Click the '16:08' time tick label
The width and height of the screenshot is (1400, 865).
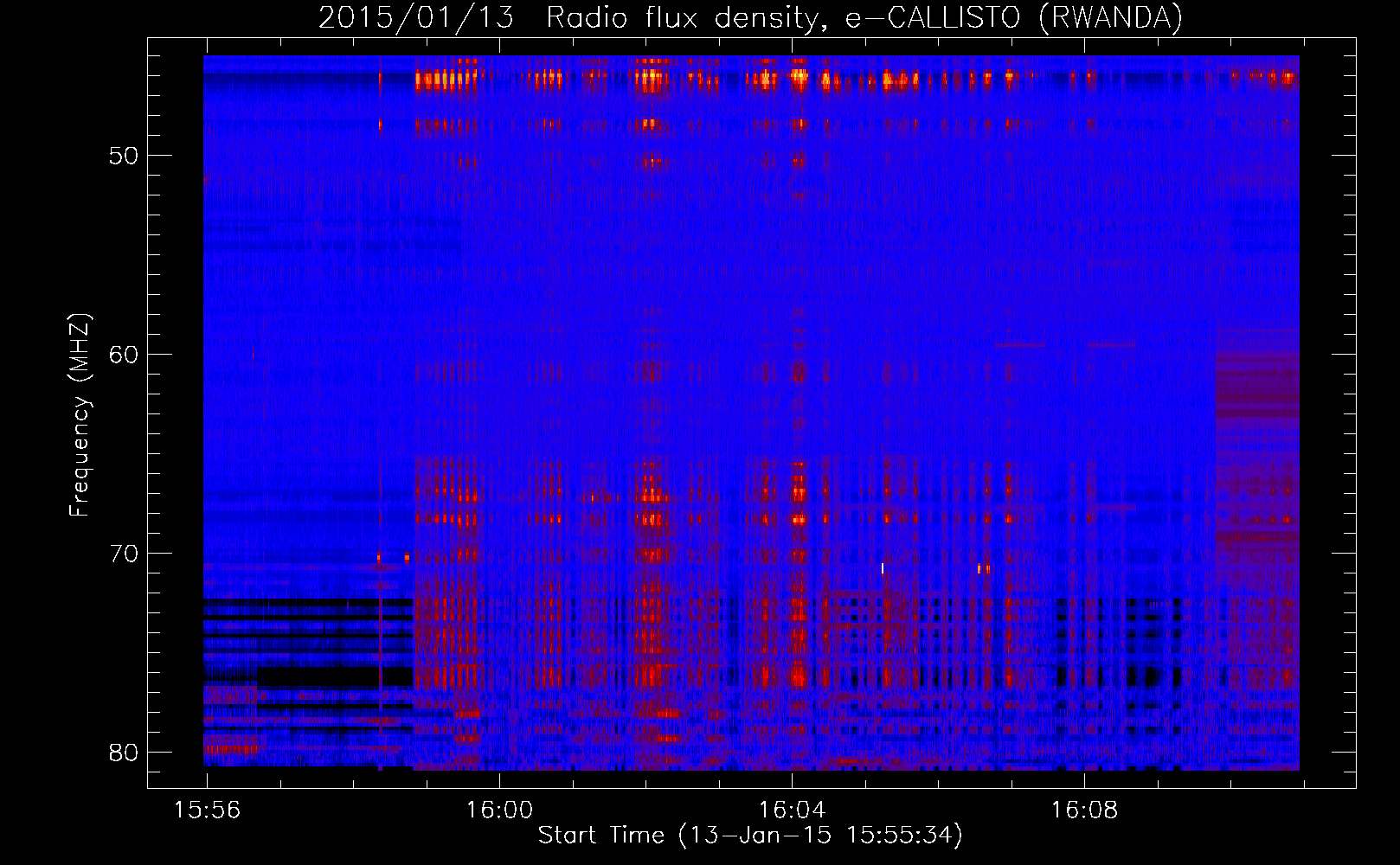point(1084,811)
